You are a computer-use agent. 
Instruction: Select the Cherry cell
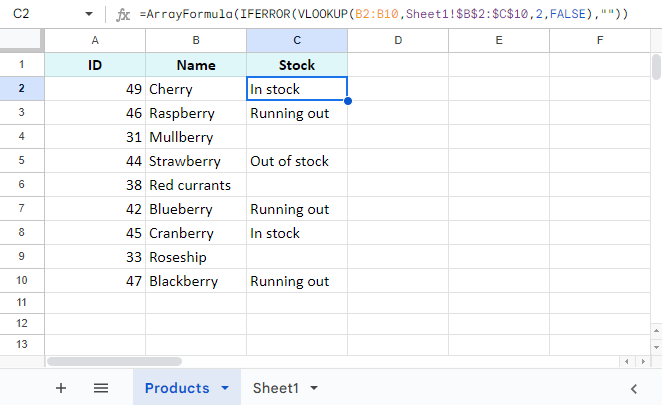pos(196,89)
